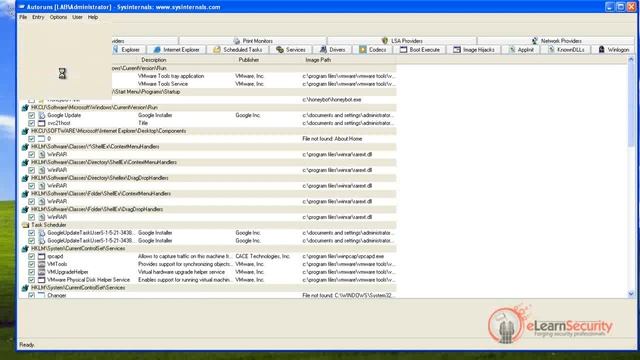
Task: Click the Codecs tab icon
Action: (362, 49)
